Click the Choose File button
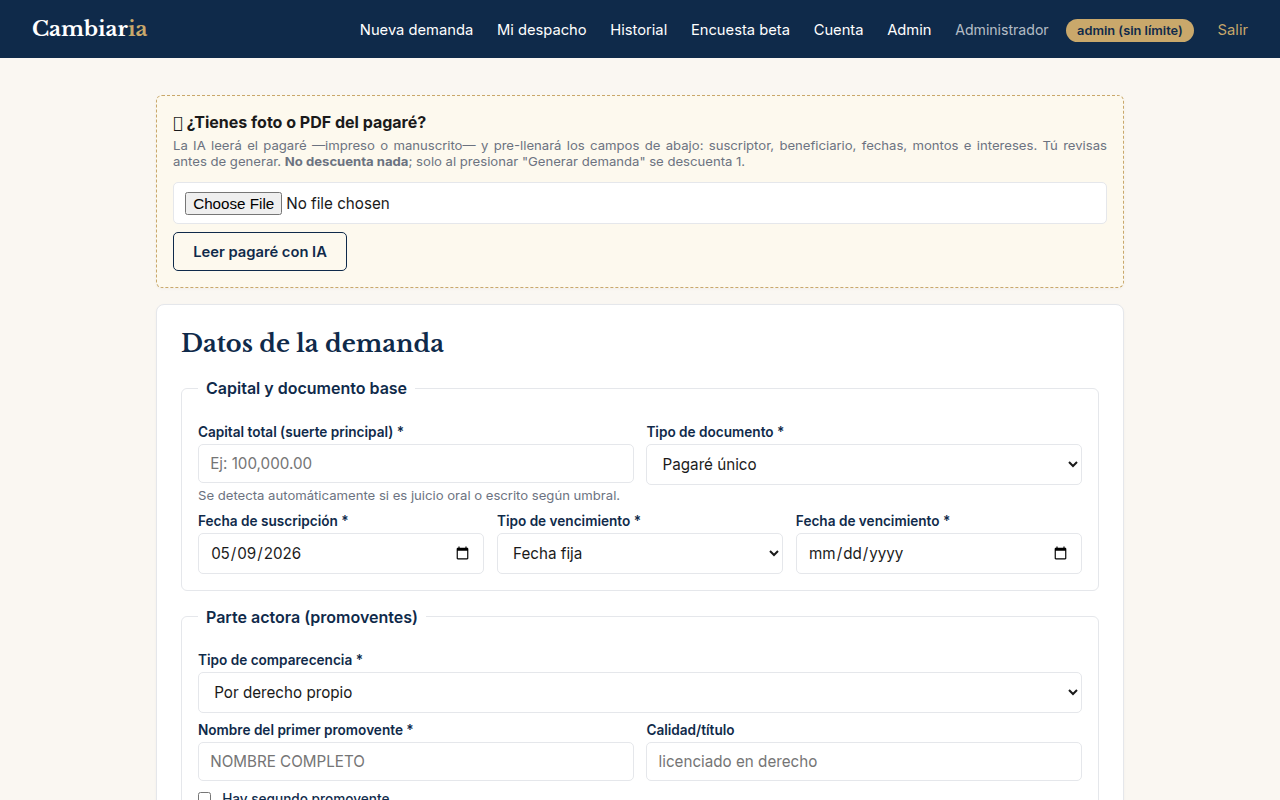The height and width of the screenshot is (800, 1280). pos(233,203)
